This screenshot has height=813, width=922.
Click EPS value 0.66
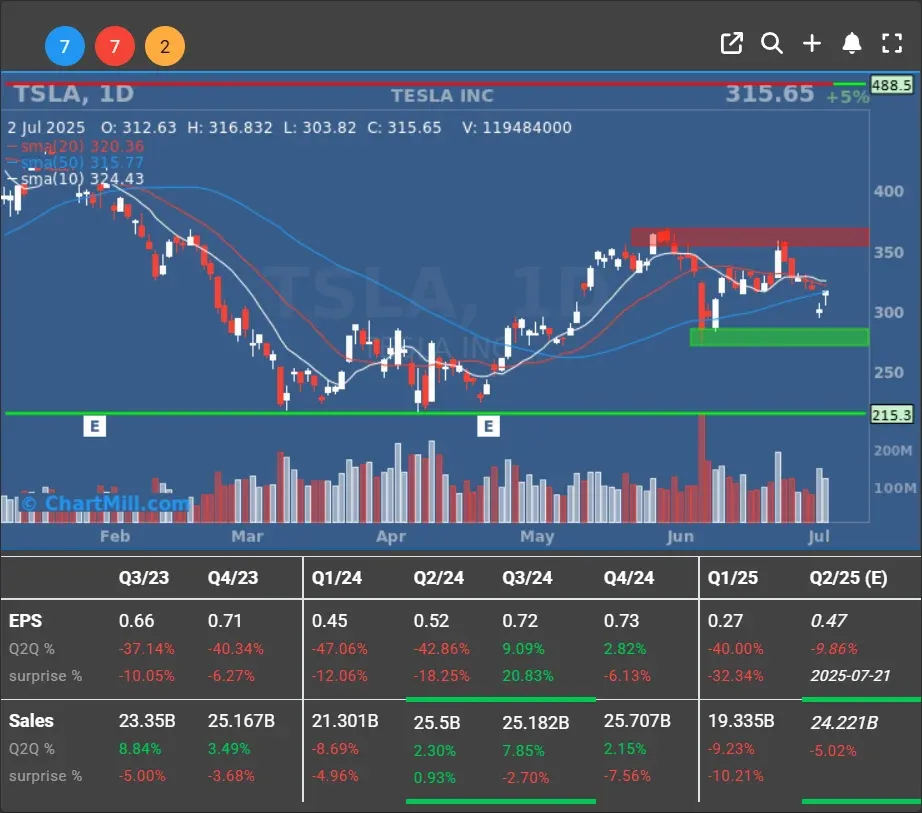(x=136, y=621)
